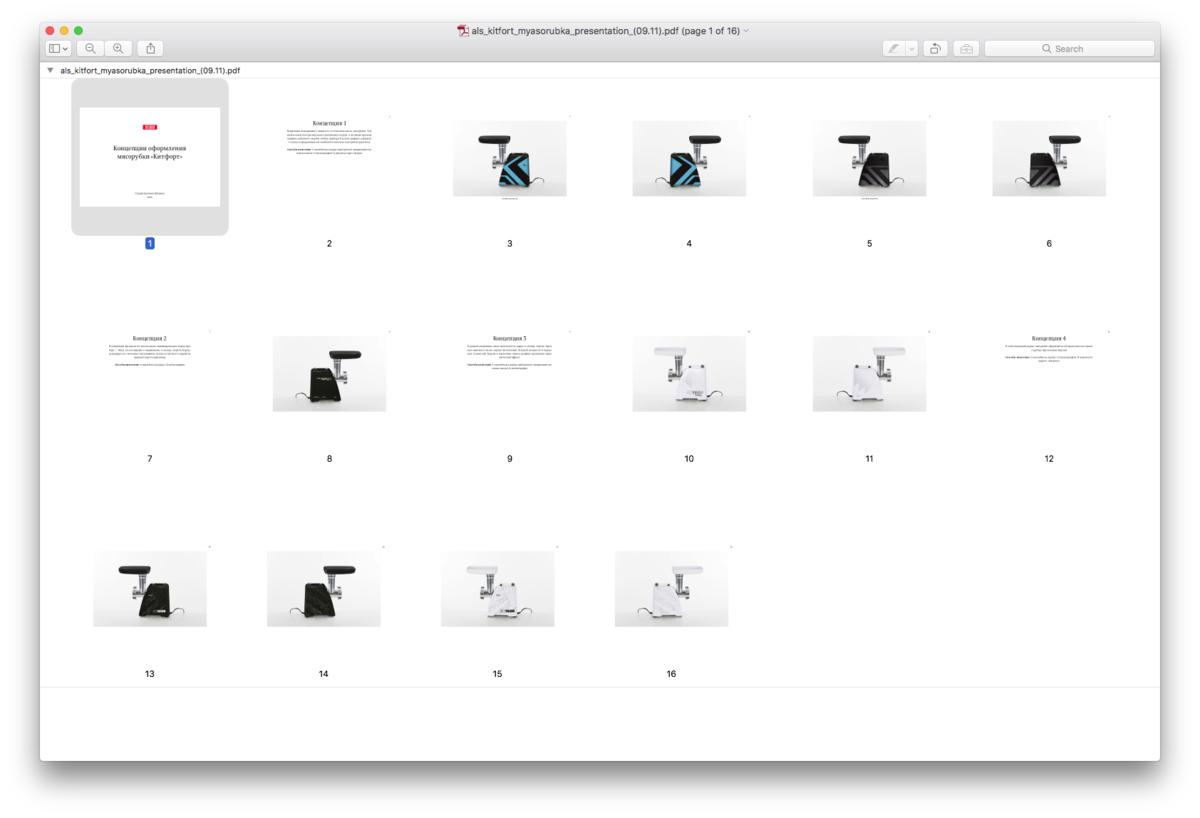Click the green full-screen window button
This screenshot has width=1200, height=818.
(79, 31)
